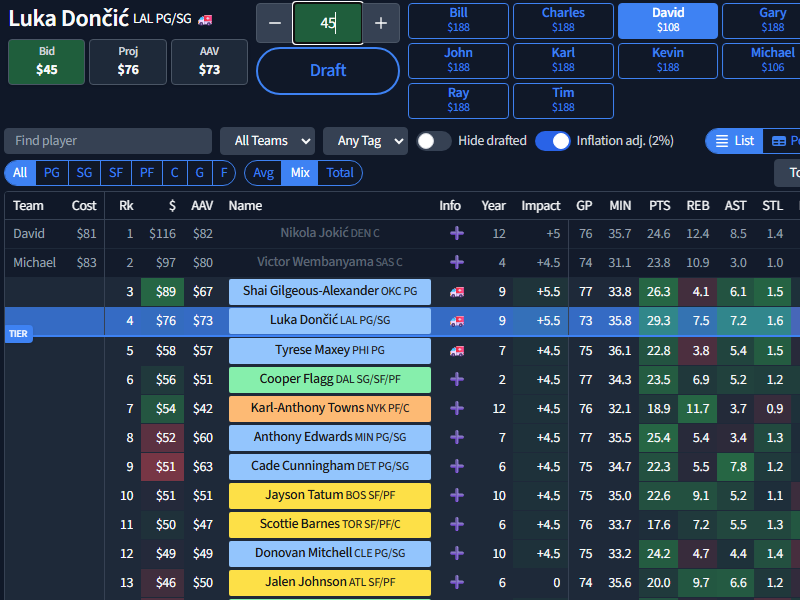The height and width of the screenshot is (600, 800).
Task: Click the plus info icon for Anthony Edwards
Action: [457, 437]
